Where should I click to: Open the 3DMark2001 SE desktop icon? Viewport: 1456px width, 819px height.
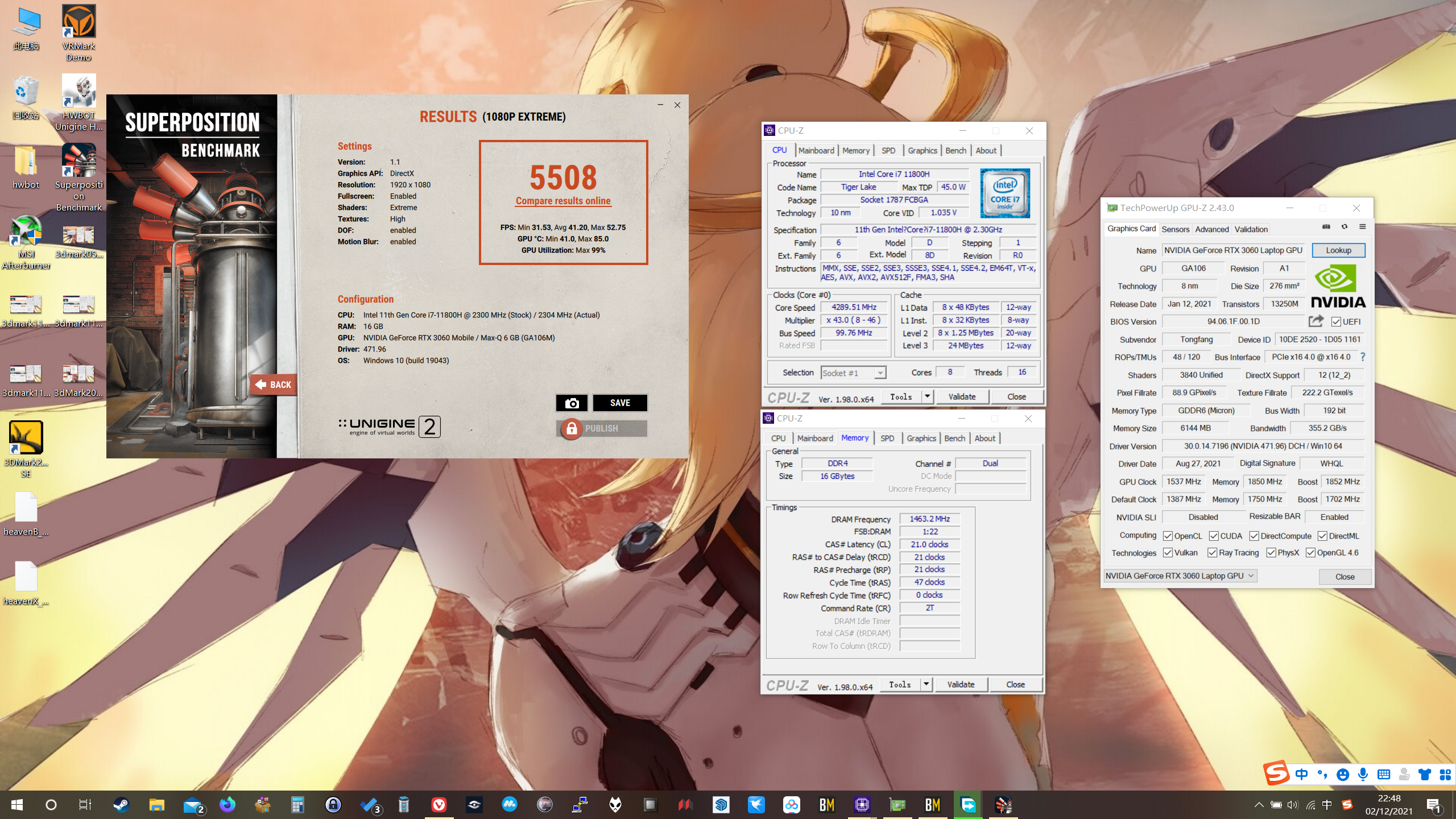(26, 449)
